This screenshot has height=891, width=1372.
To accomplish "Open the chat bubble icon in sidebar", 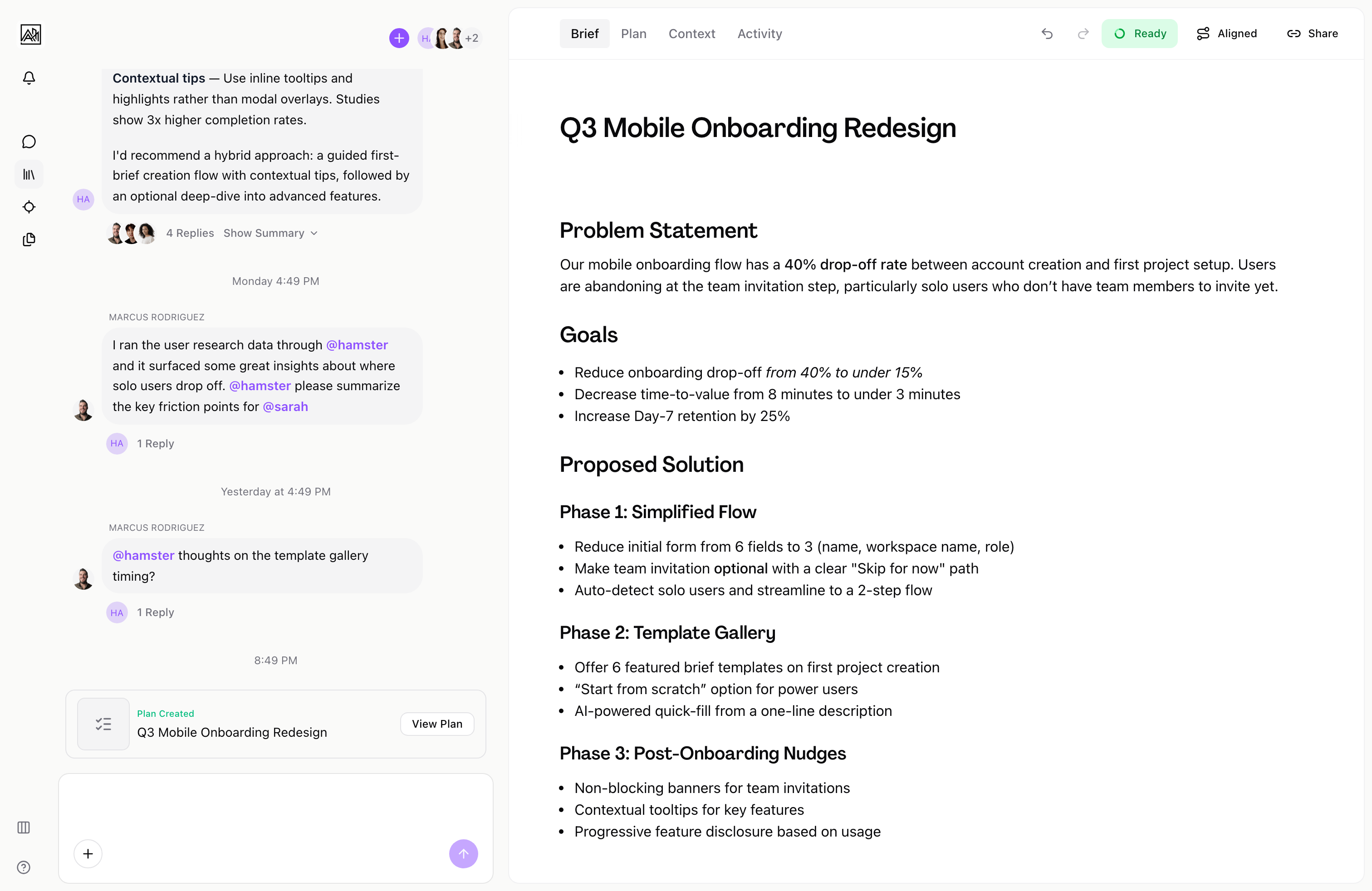I will click(x=29, y=142).
